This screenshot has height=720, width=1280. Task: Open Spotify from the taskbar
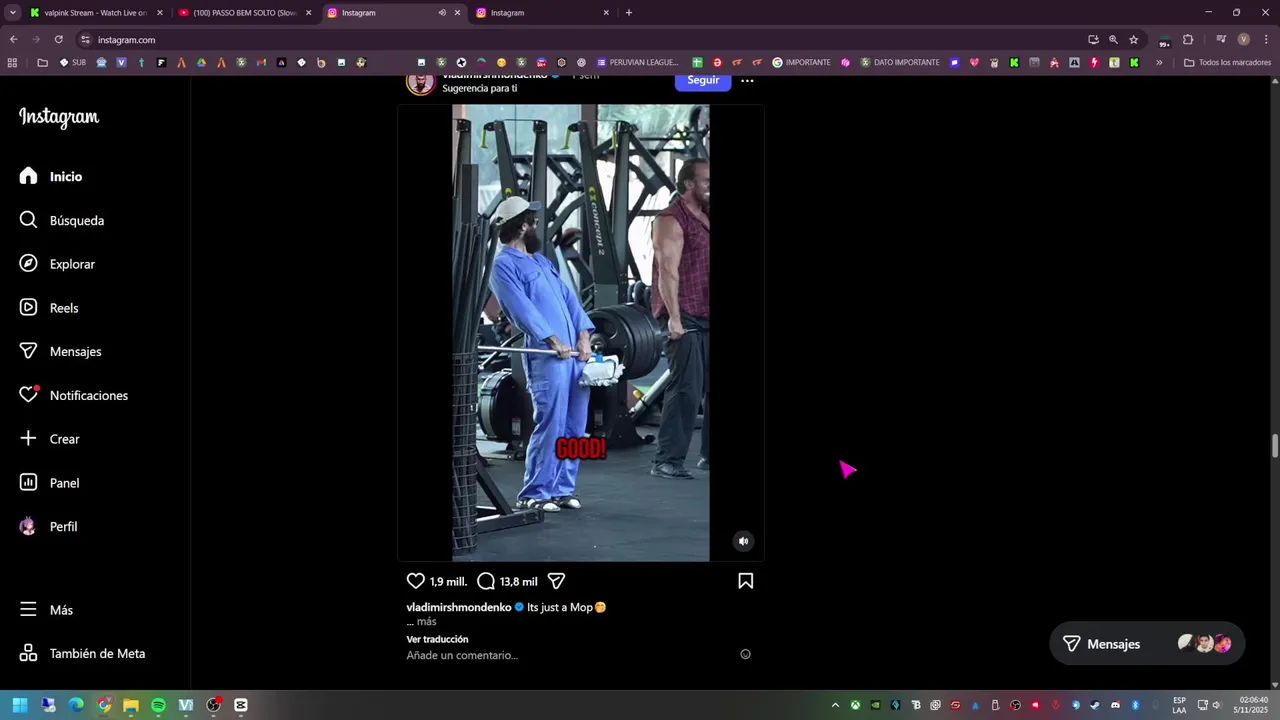(x=158, y=705)
